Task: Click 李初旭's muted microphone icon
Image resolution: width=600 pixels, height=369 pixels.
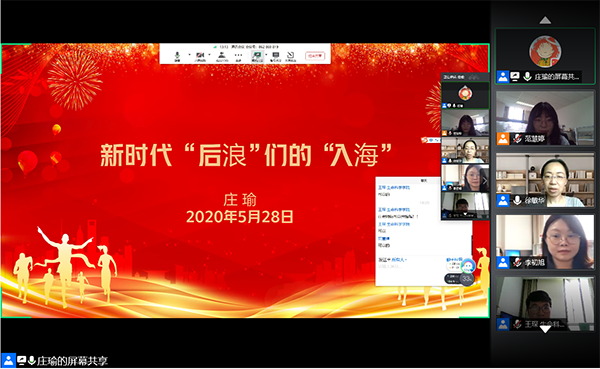Action: (517, 263)
